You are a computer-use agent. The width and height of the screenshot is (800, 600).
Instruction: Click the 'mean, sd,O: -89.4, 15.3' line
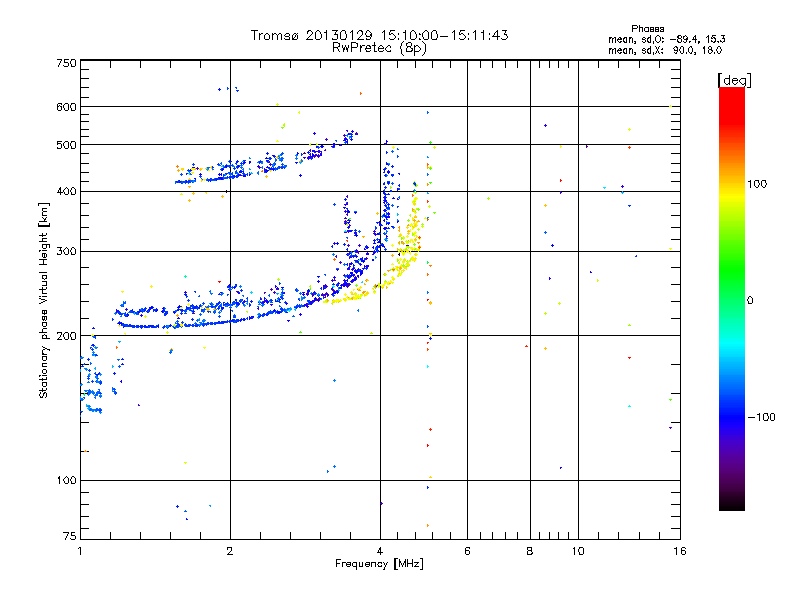(666, 39)
